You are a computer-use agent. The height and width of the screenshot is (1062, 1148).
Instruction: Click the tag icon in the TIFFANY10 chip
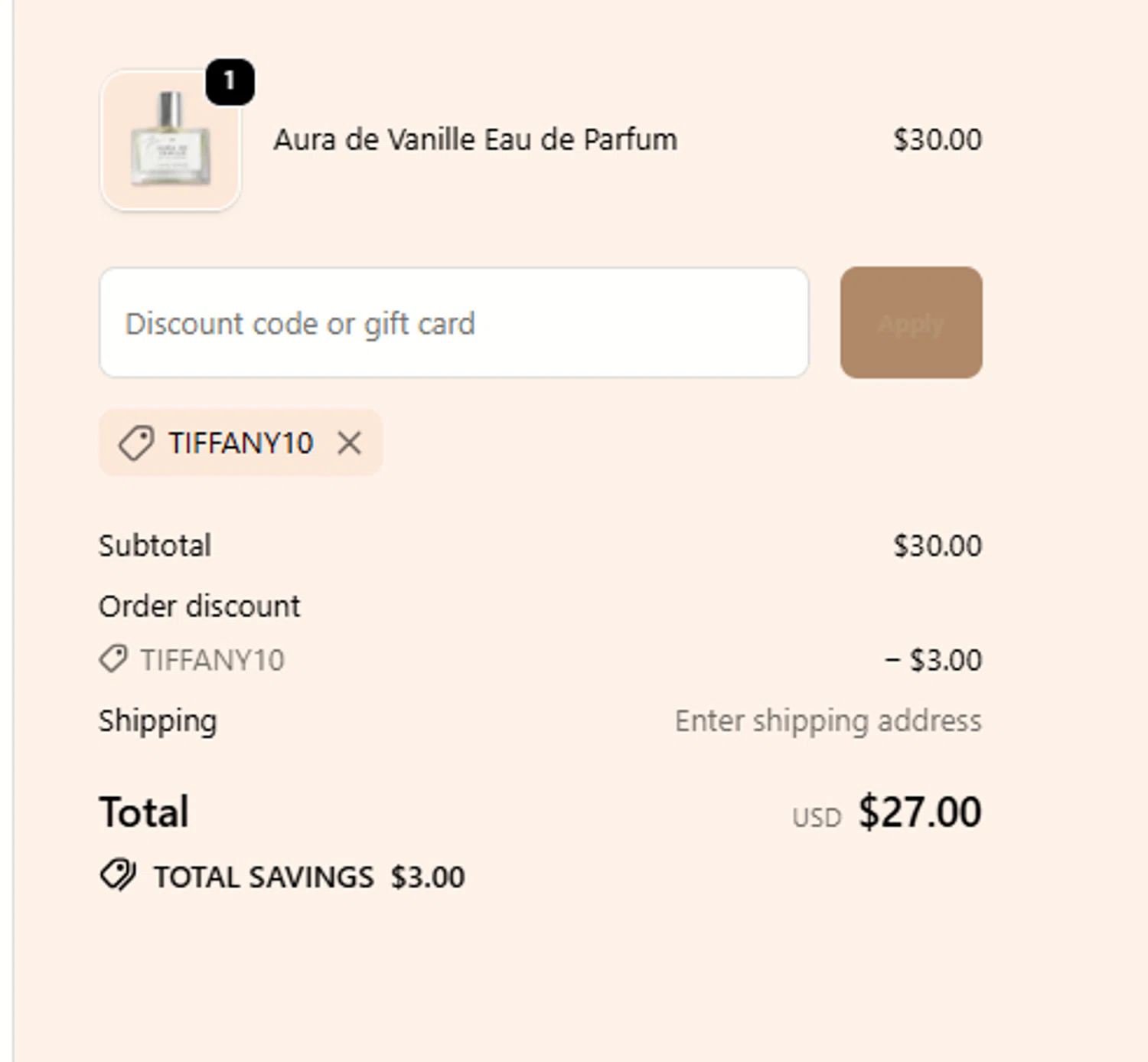click(x=136, y=443)
